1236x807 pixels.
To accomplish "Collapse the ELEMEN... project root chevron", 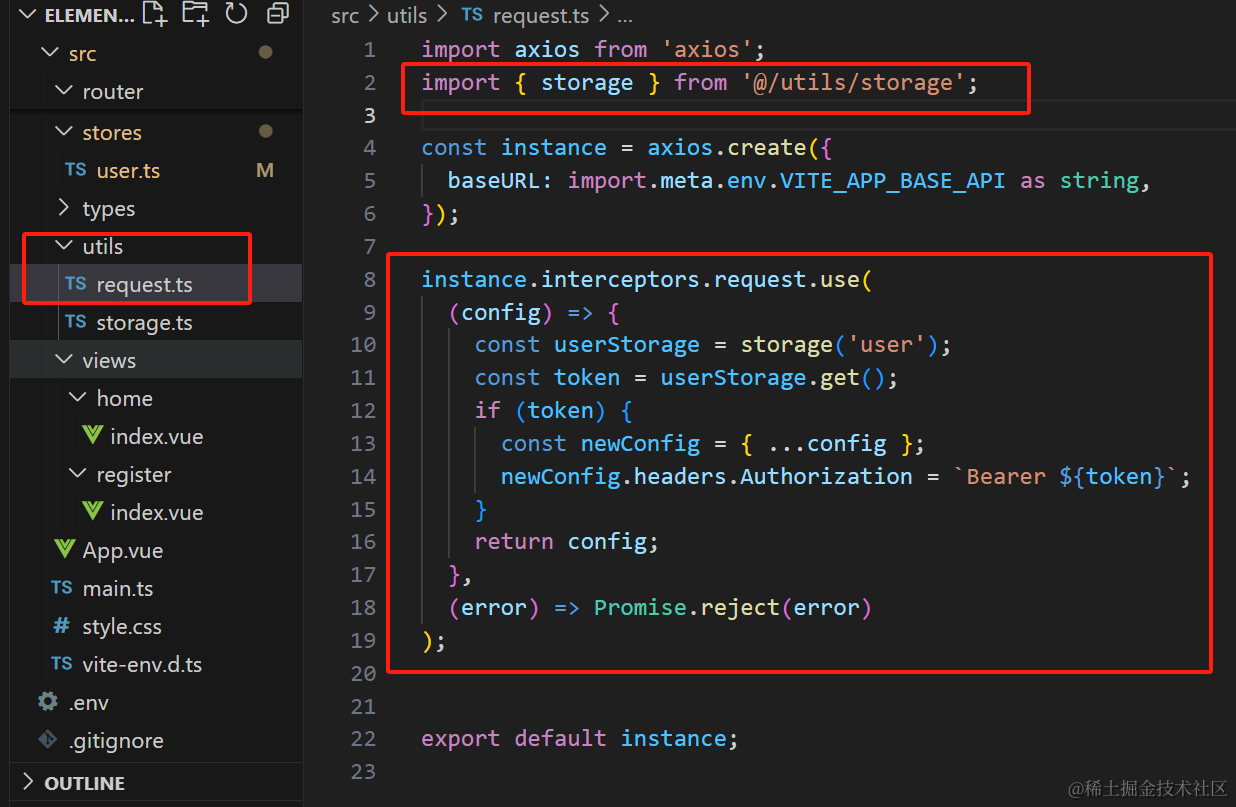I will (28, 15).
